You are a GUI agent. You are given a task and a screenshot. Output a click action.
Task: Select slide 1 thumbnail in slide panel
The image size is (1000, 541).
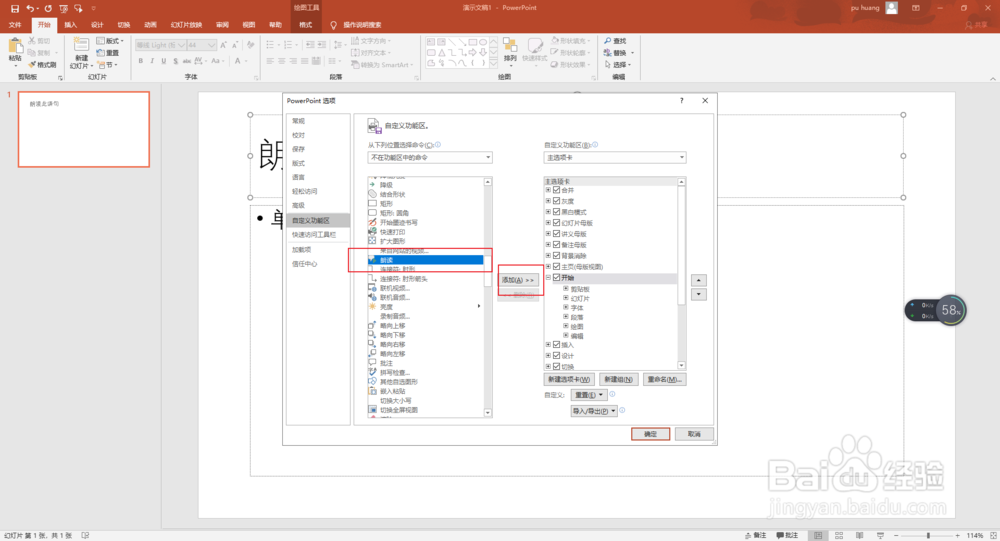(84, 129)
